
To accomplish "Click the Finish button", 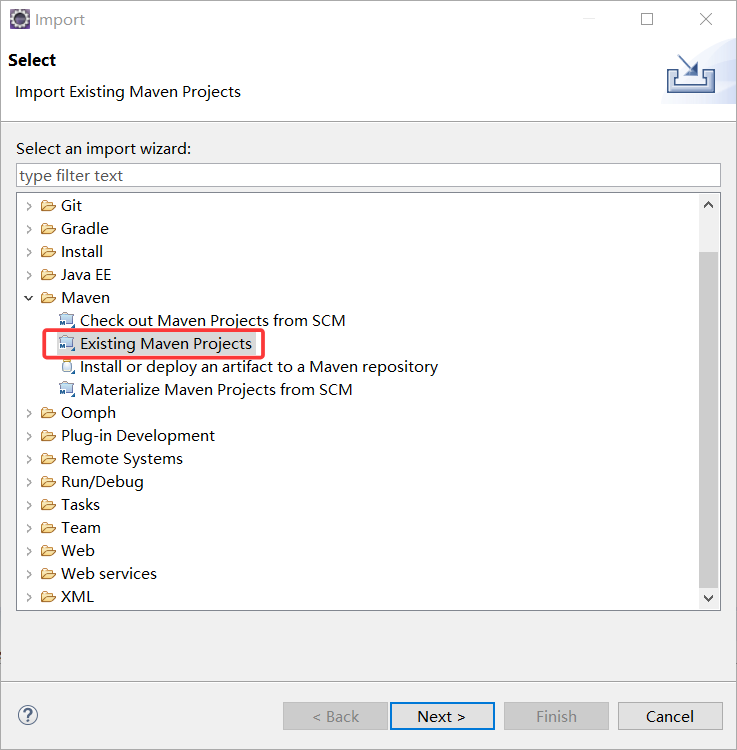I will point(556,716).
